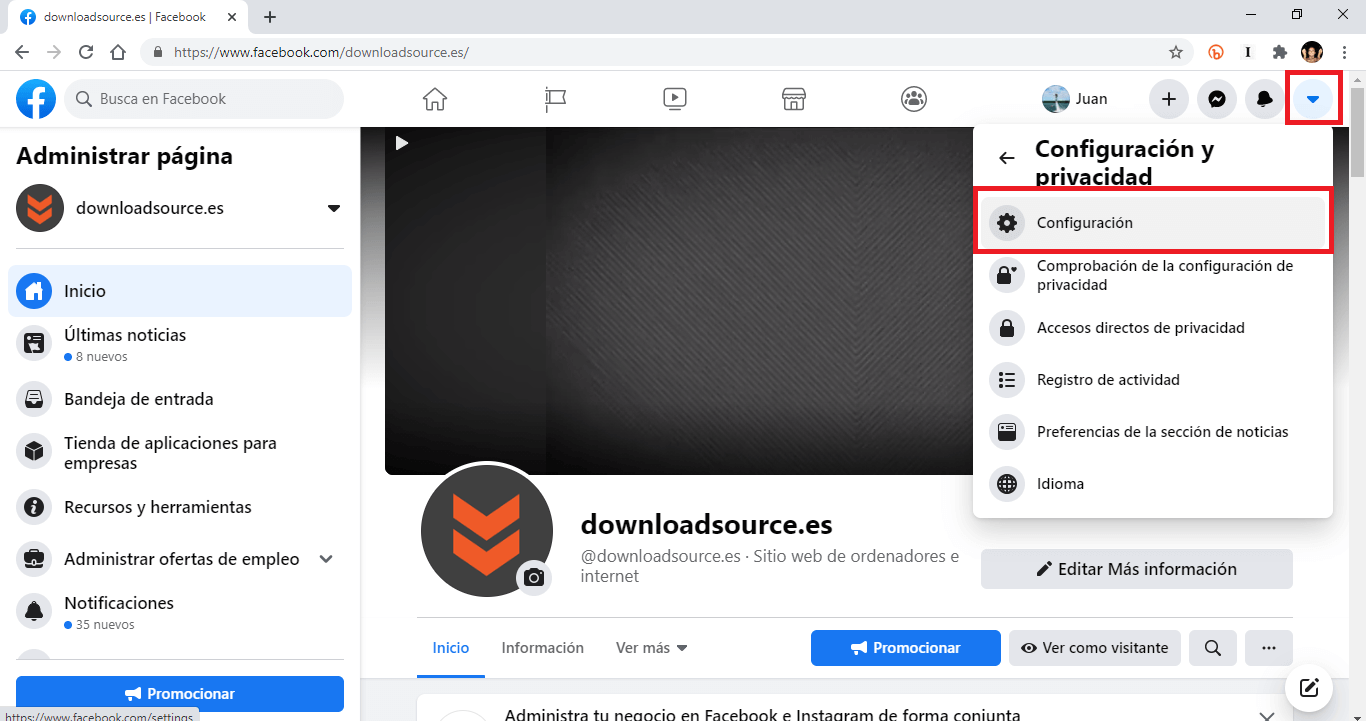Expand Administrar ofertas de empleo chevron
The height and width of the screenshot is (721, 1366).
coord(326,559)
